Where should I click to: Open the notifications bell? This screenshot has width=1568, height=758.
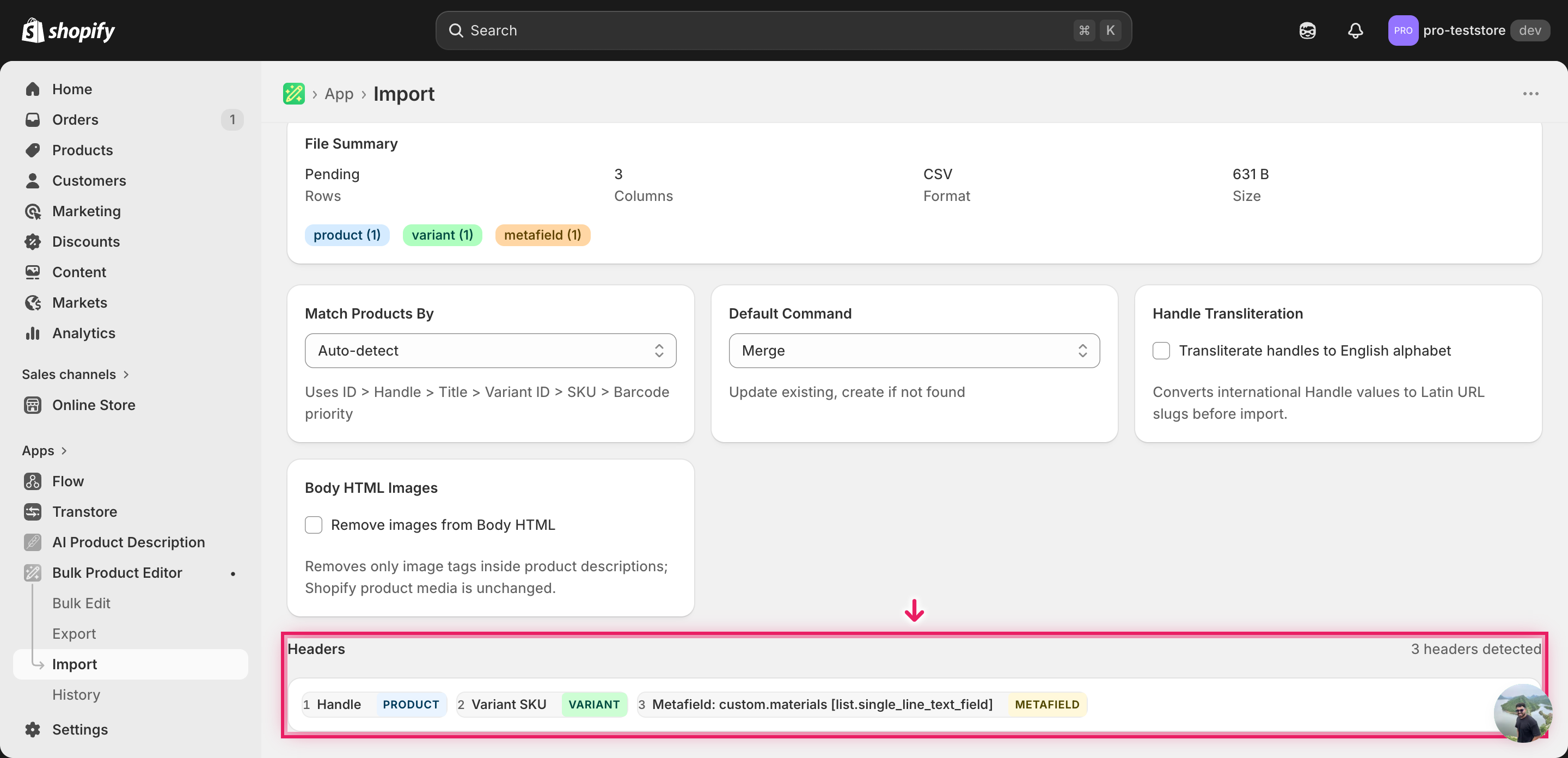tap(1355, 30)
